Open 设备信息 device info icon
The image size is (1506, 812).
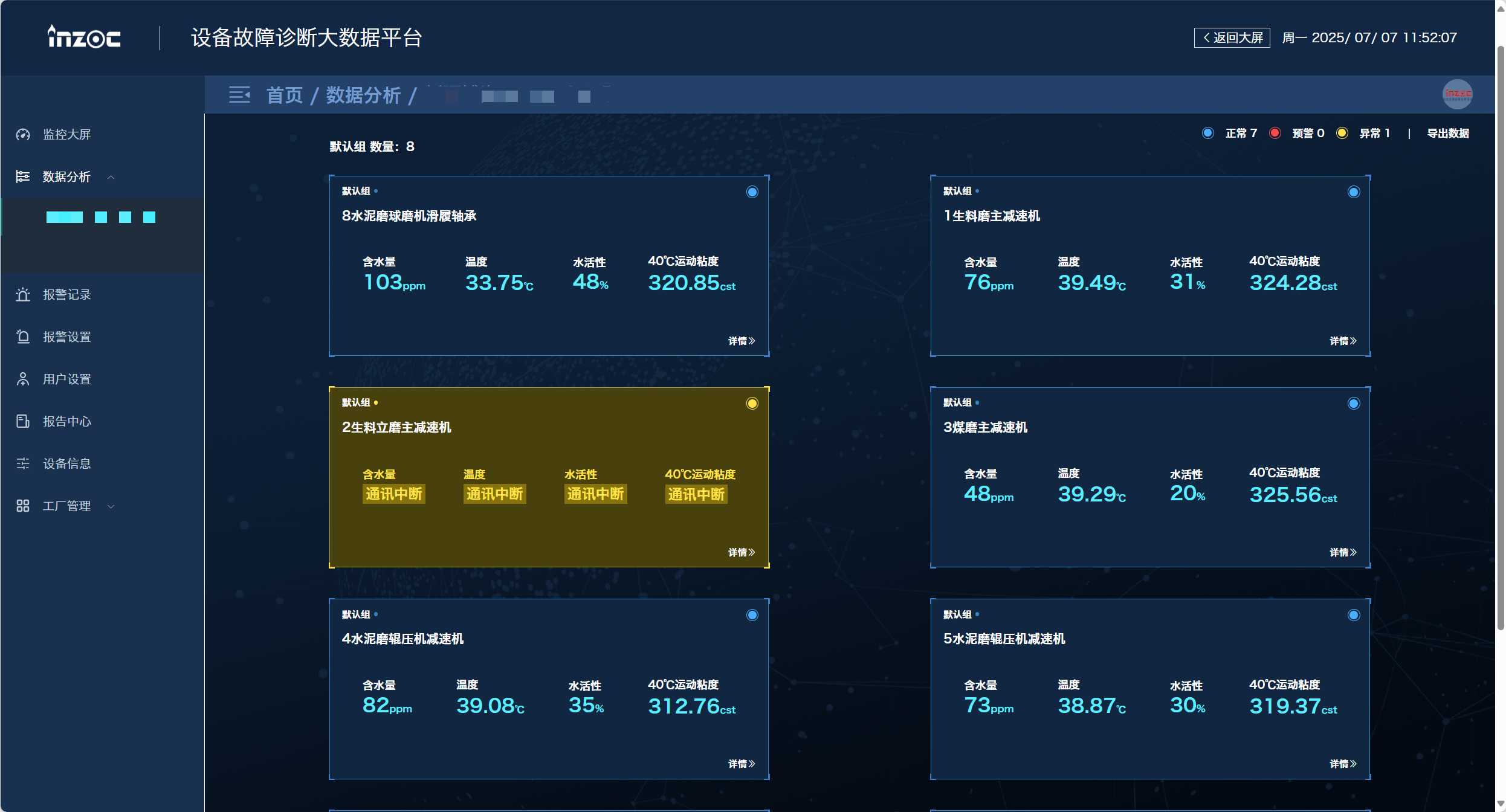(x=22, y=463)
